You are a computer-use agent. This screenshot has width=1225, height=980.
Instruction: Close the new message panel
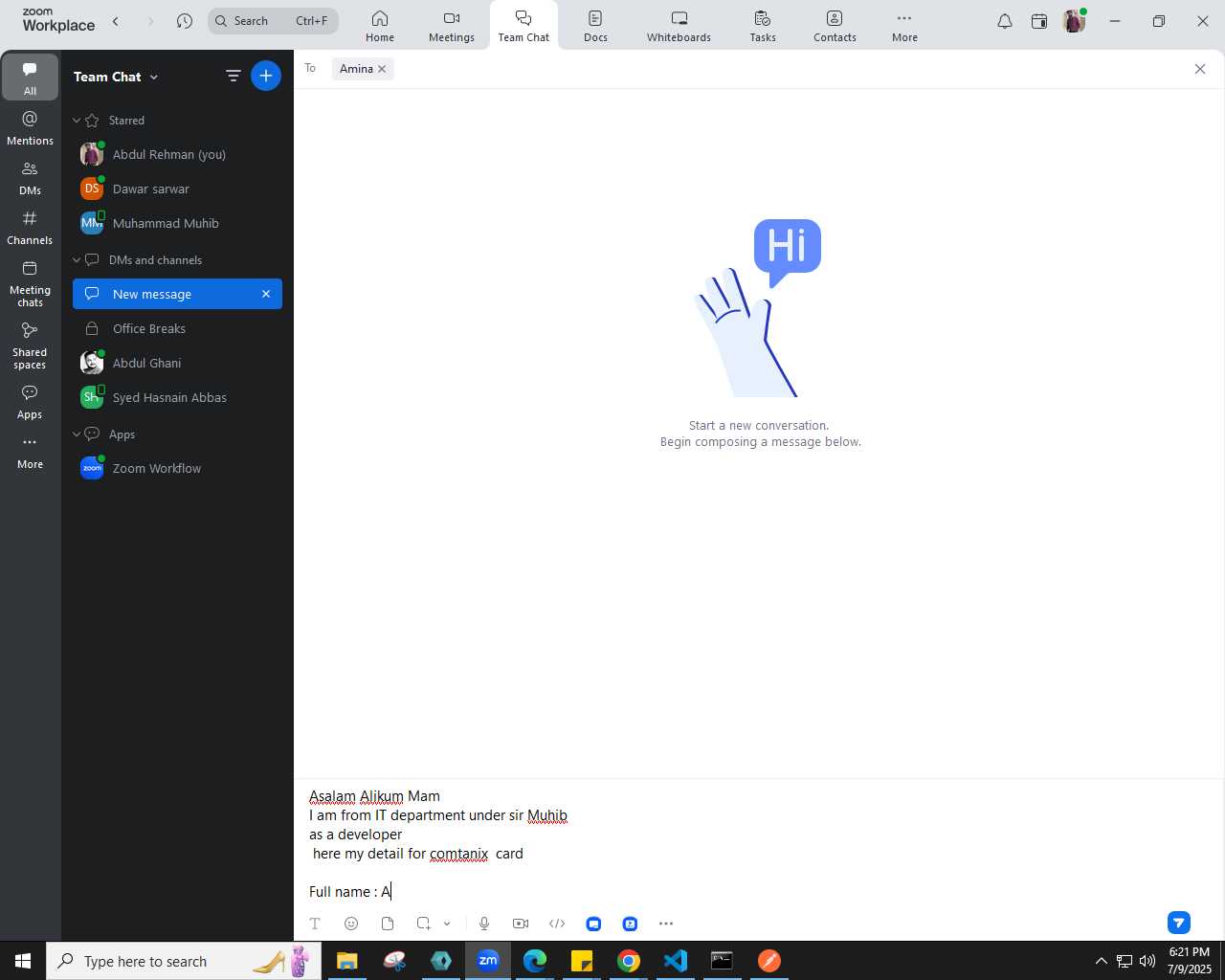pyautogui.click(x=1200, y=69)
